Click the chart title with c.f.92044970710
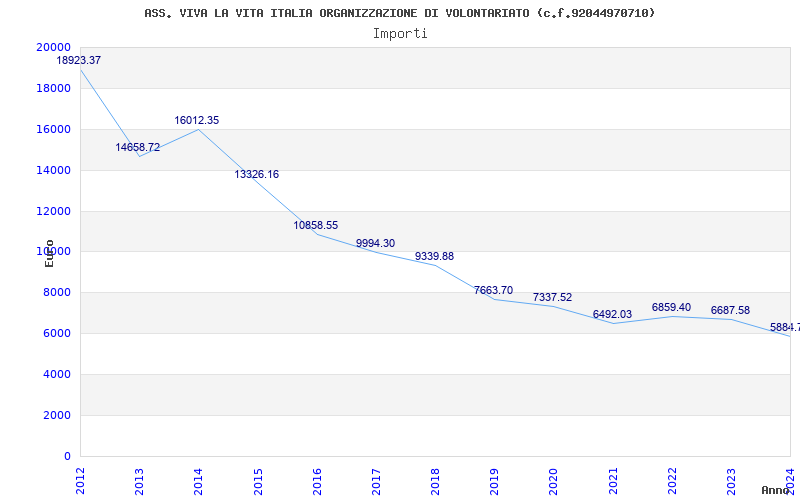This screenshot has height=500, width=800. 399,13
